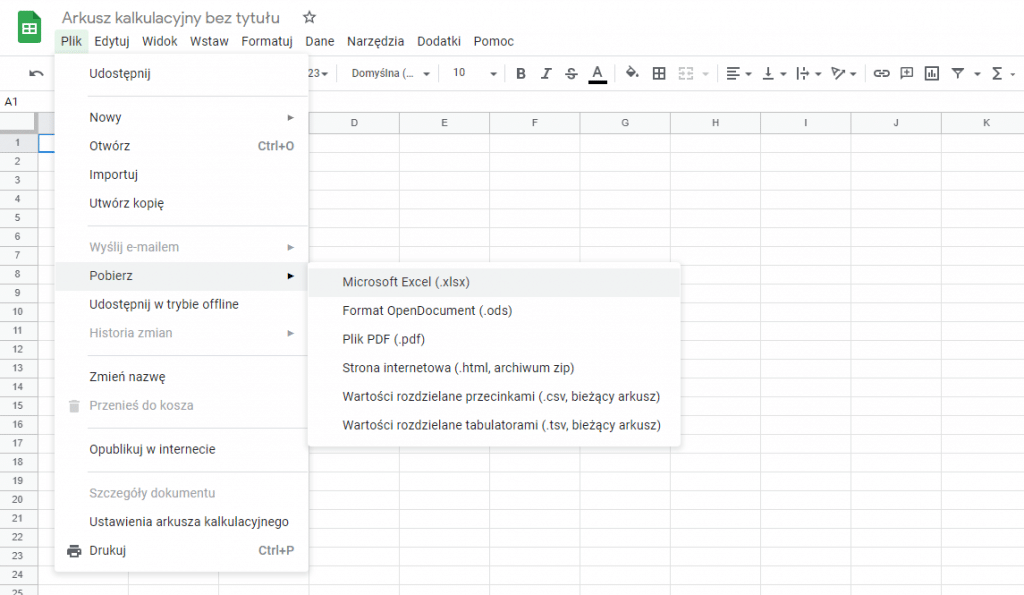Expand merge cells options arrow
This screenshot has width=1024, height=595.
click(x=705, y=74)
